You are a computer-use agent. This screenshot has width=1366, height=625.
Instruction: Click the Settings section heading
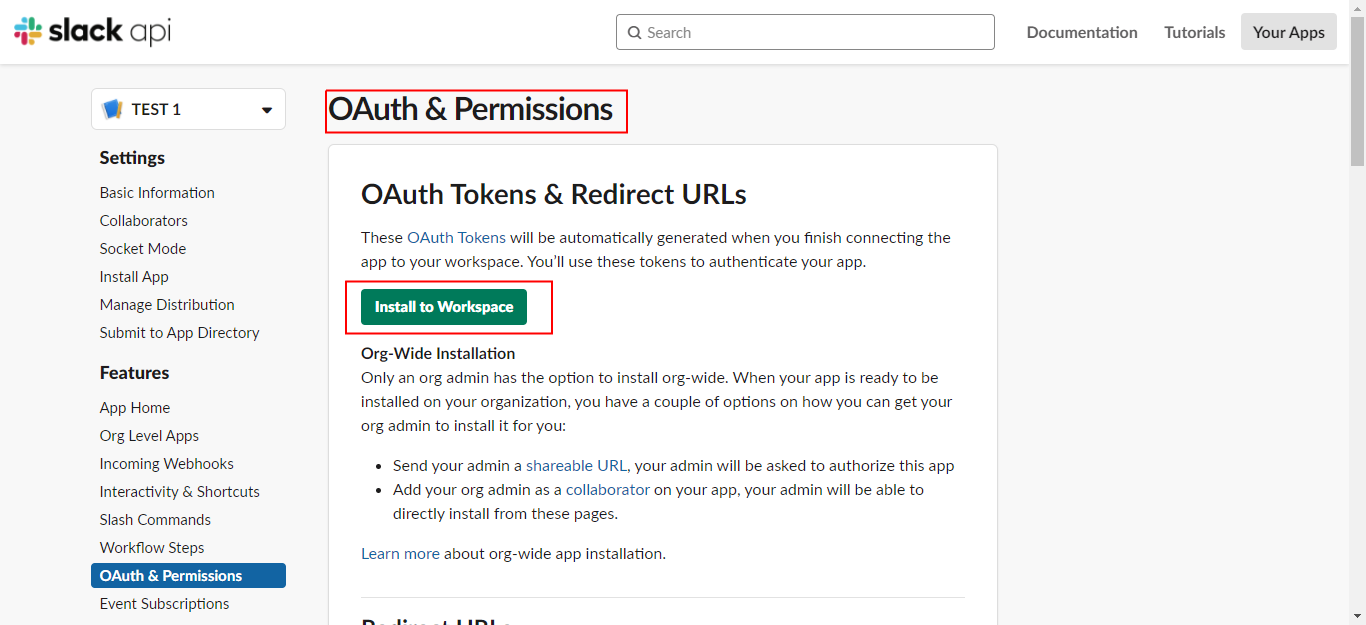pyautogui.click(x=132, y=157)
